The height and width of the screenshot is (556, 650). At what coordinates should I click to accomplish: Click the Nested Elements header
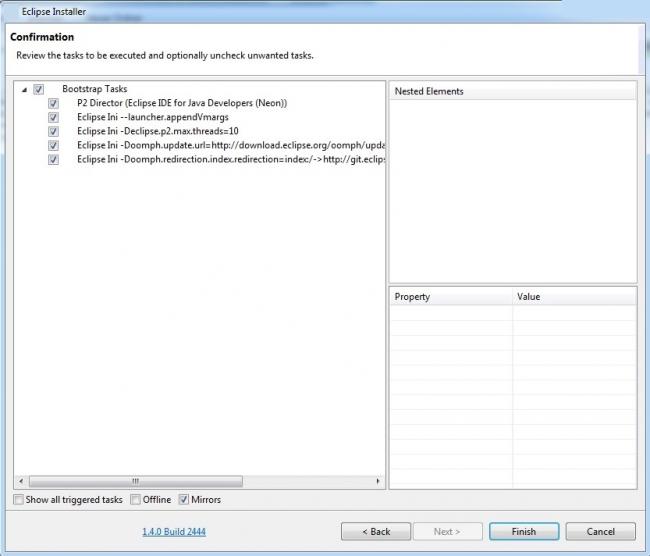tap(513, 91)
